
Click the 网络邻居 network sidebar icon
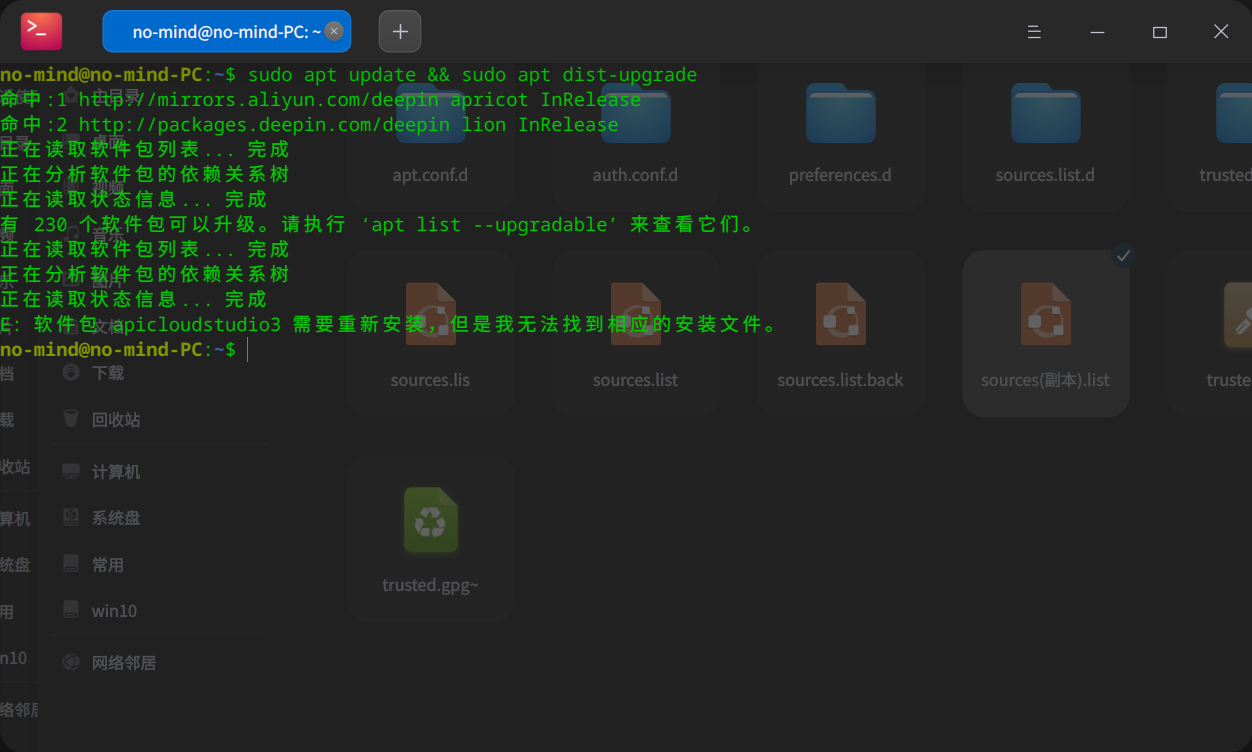71,662
